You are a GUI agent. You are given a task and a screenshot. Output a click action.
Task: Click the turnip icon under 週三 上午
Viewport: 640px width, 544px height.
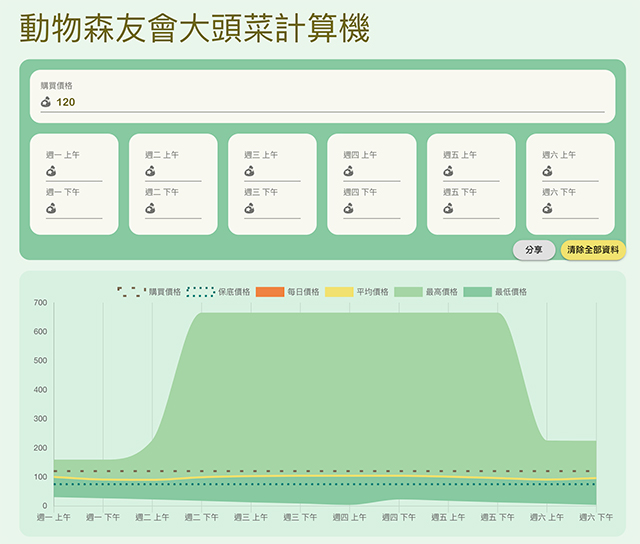click(x=249, y=171)
